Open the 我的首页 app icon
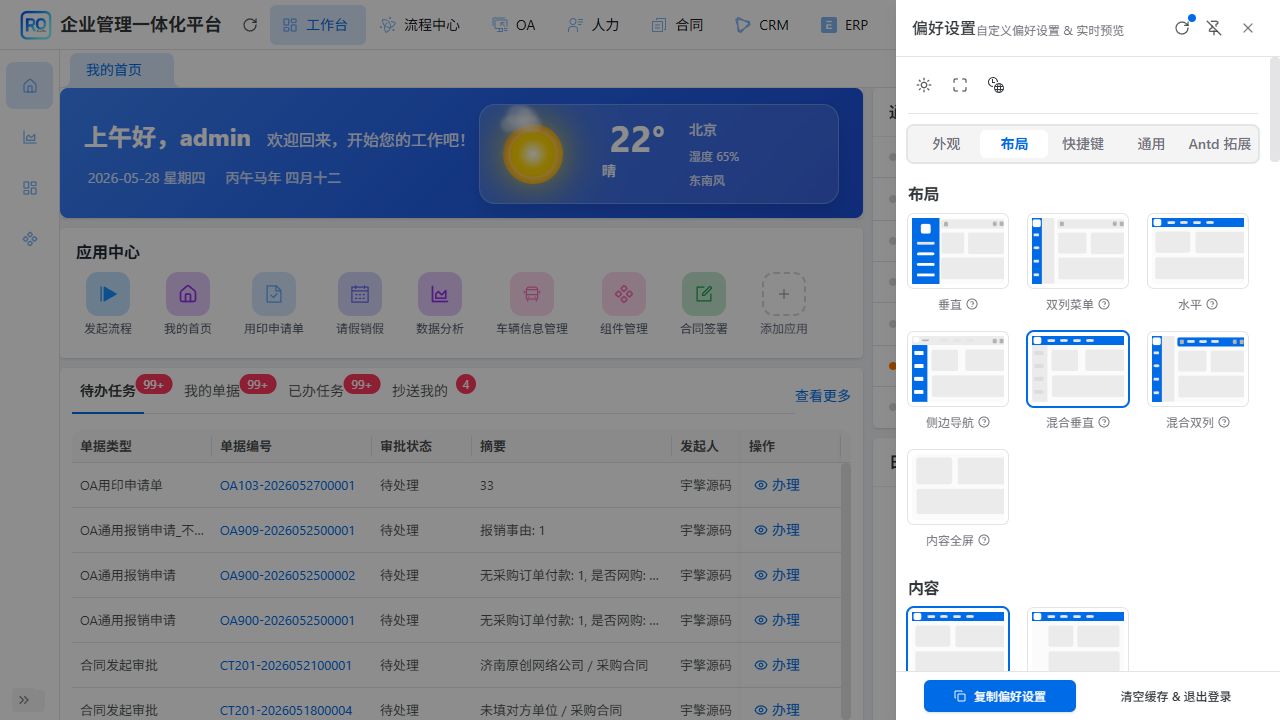1280x720 pixels. tap(188, 294)
